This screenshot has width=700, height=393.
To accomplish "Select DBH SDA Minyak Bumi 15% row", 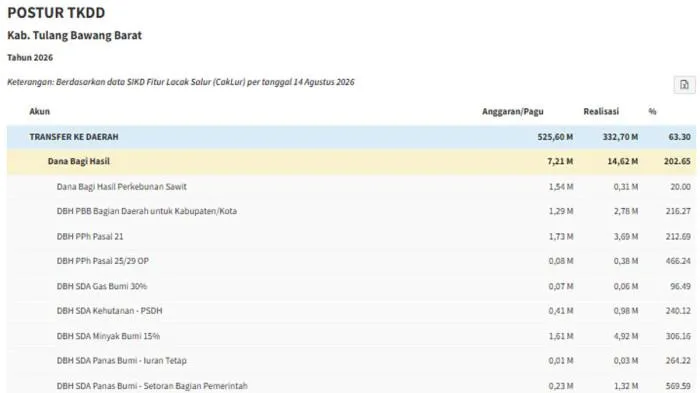I will (351, 336).
